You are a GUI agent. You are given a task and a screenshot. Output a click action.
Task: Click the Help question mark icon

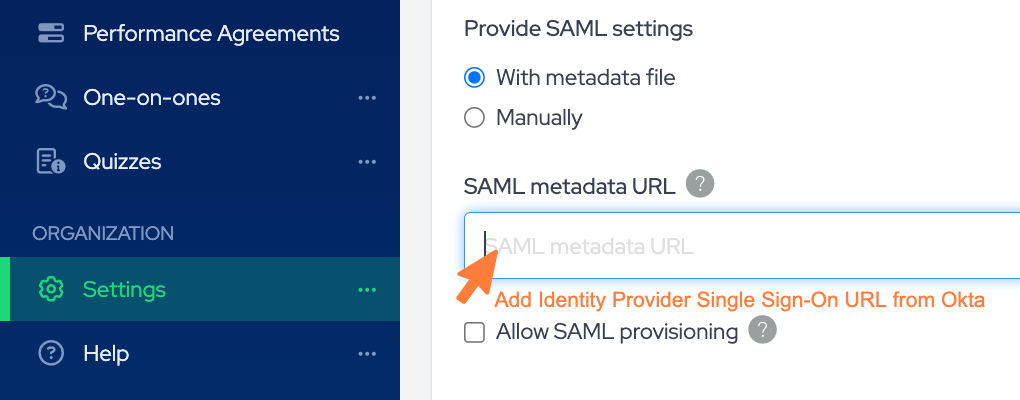(50, 354)
